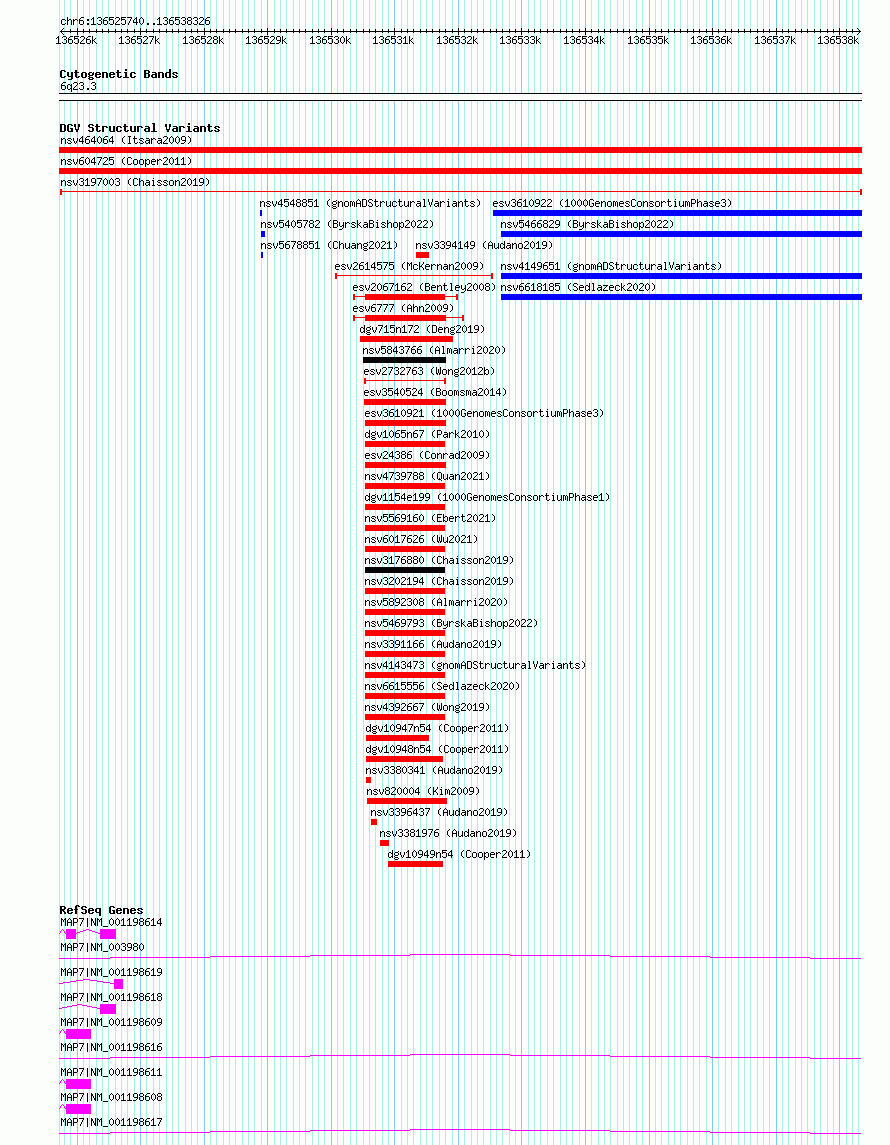
Task: Open variant nsv4149651 (gnomADStructuralVariants)
Action: (611, 267)
